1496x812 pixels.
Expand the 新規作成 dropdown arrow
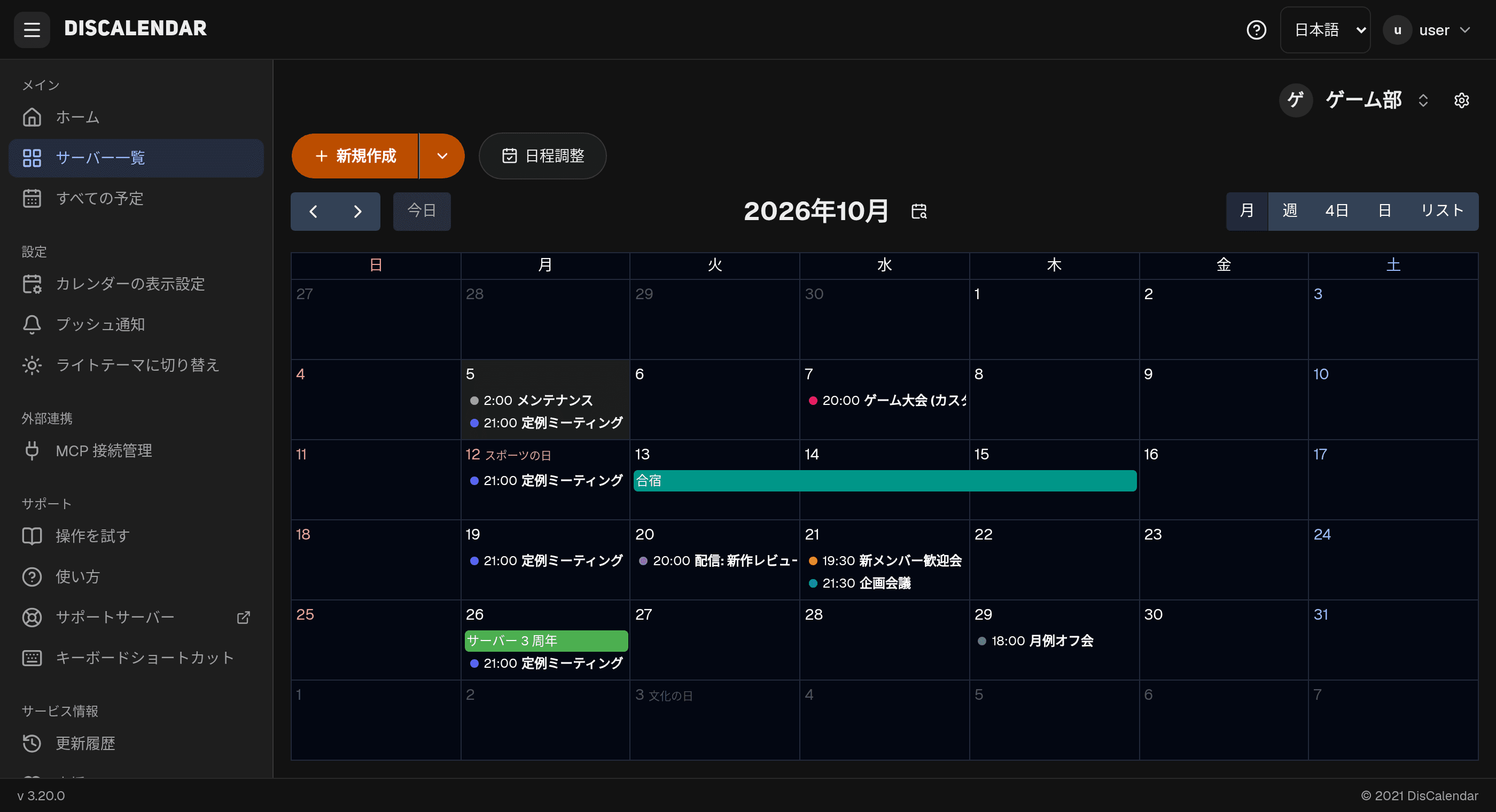tap(442, 156)
